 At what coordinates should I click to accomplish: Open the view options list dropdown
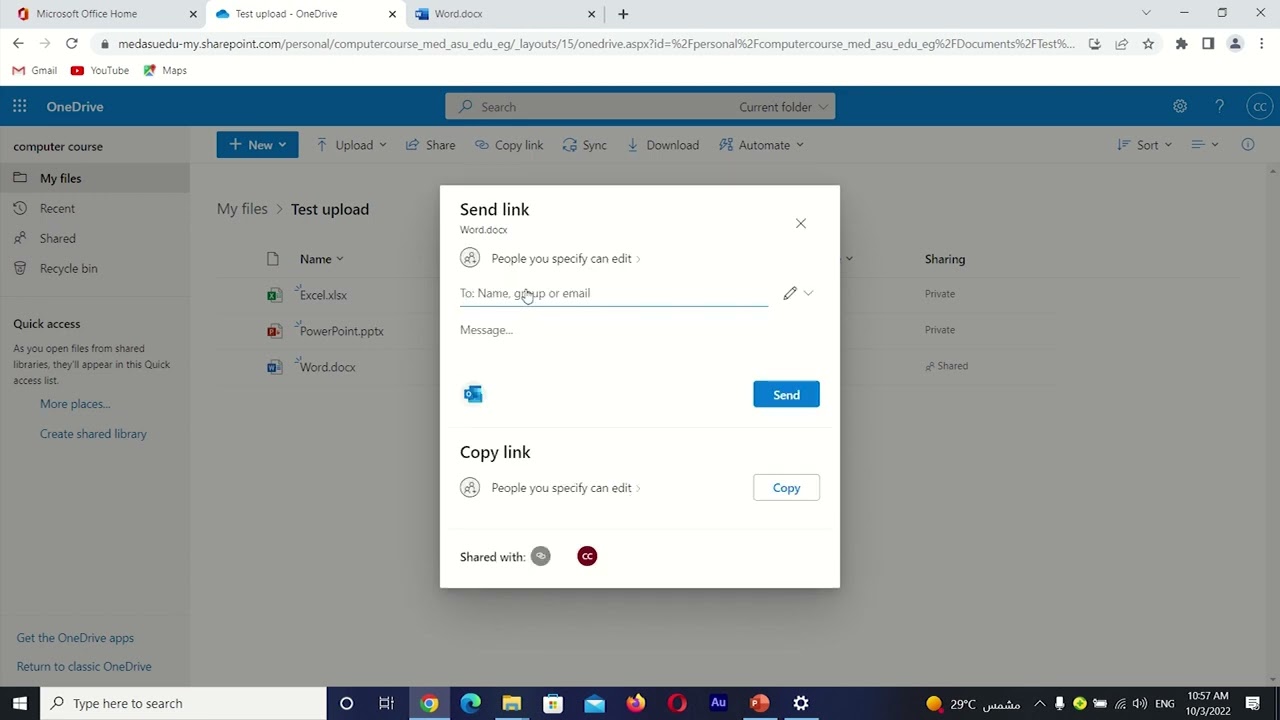1205,145
